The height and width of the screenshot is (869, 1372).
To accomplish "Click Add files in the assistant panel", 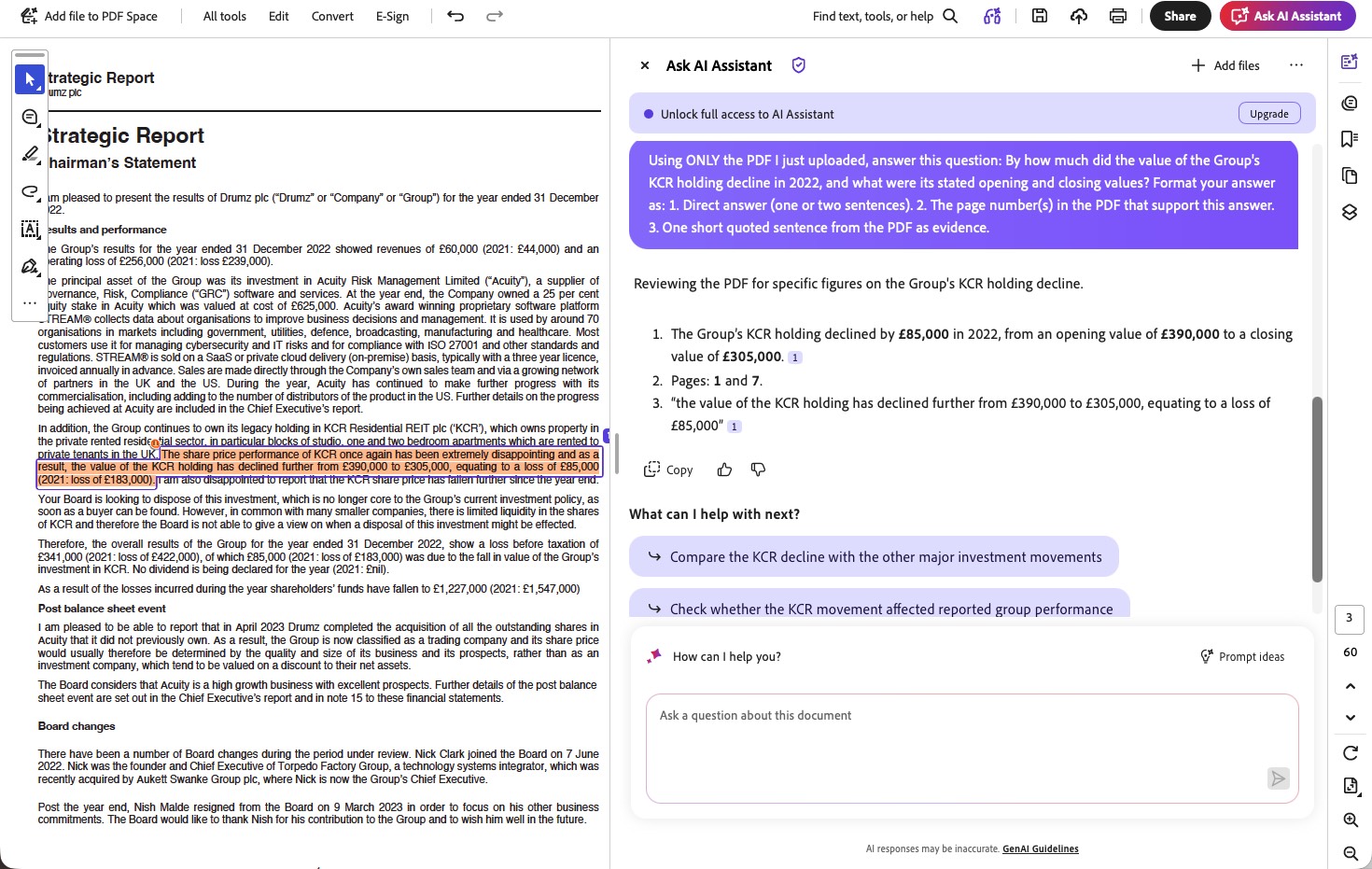I will 1225,65.
